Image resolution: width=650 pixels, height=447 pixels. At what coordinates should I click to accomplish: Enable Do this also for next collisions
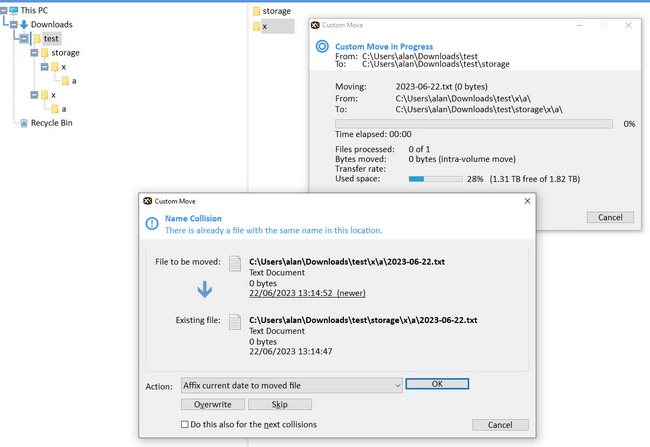[184, 424]
